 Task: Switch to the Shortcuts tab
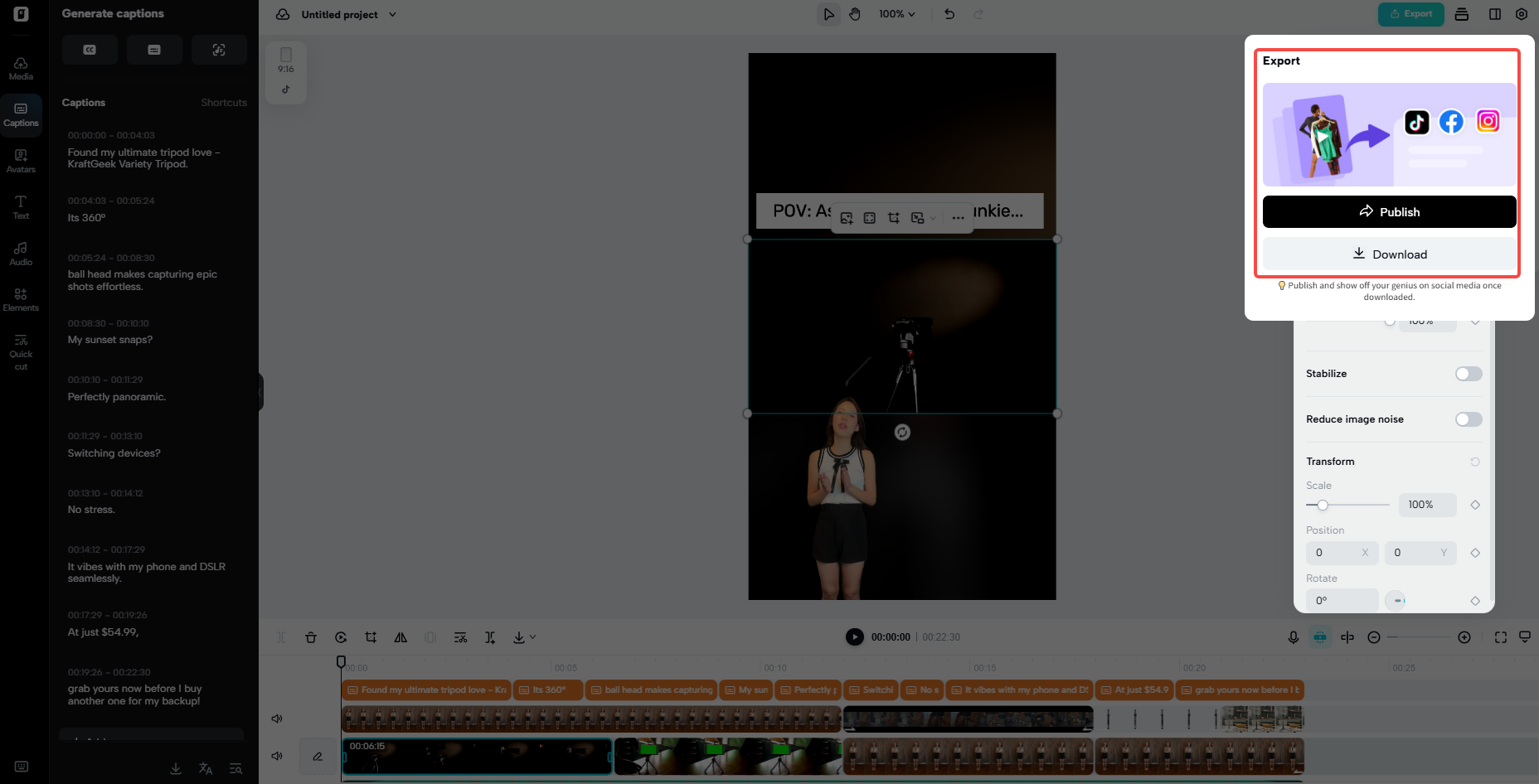point(223,102)
